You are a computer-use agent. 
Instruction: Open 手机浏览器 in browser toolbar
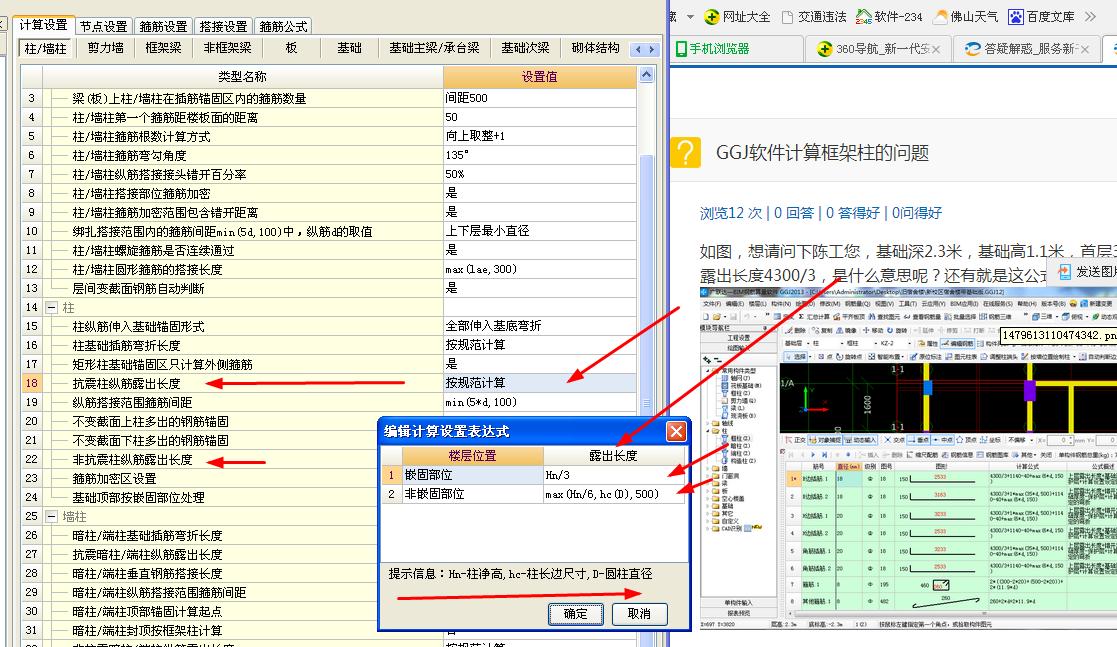pos(712,48)
